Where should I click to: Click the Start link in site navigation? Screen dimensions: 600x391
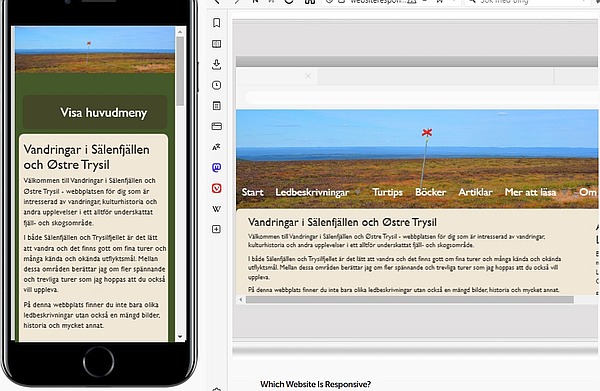(x=253, y=192)
